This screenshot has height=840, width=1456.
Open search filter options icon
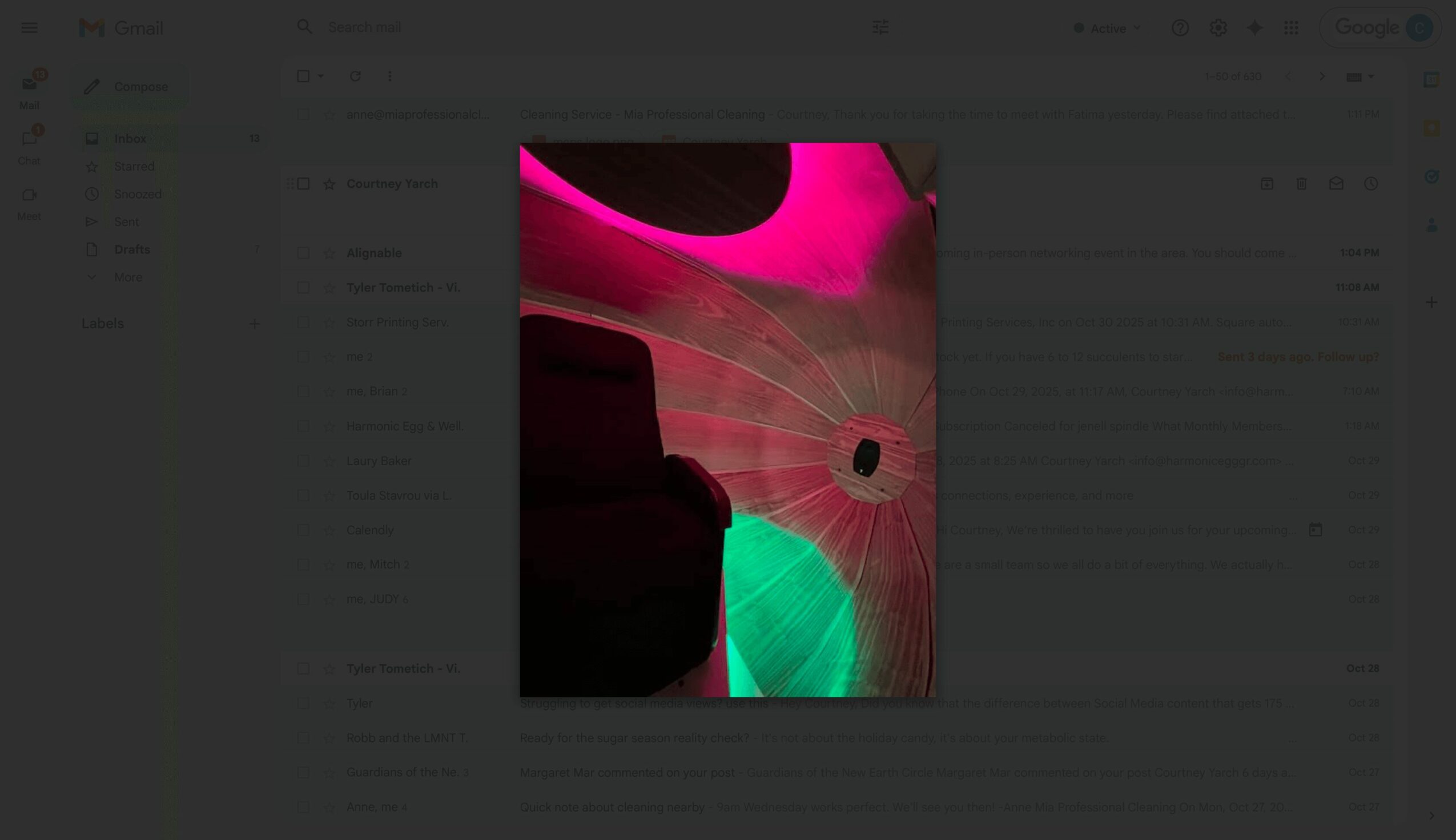(880, 27)
